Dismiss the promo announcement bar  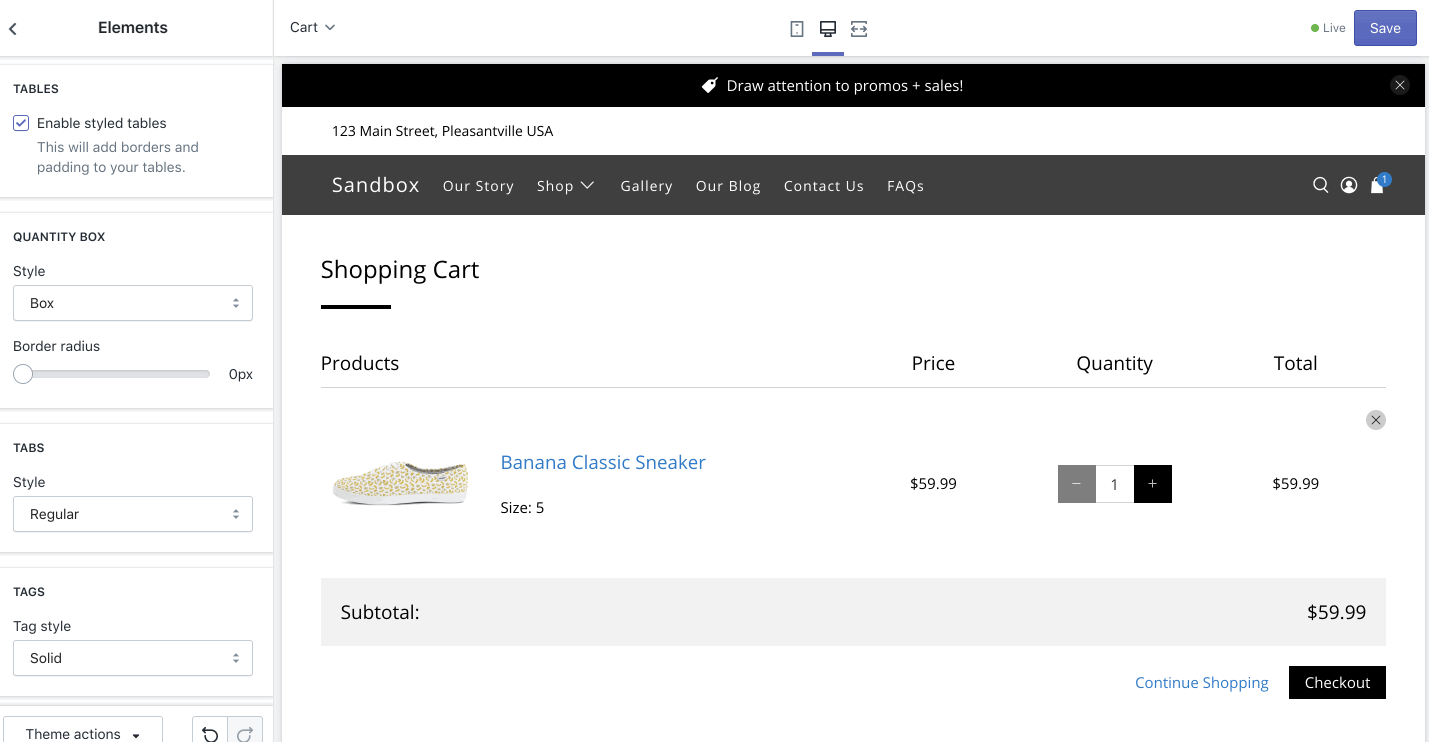coord(1399,86)
